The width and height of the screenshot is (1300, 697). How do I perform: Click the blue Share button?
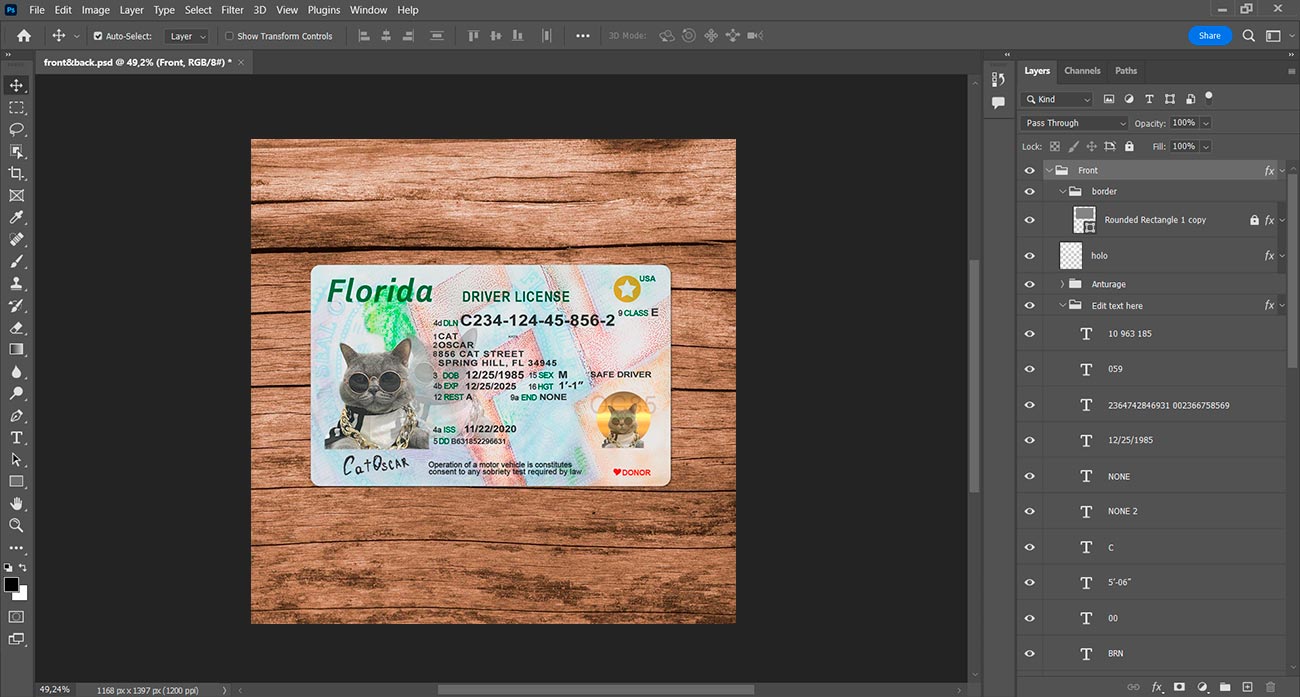[x=1210, y=36]
